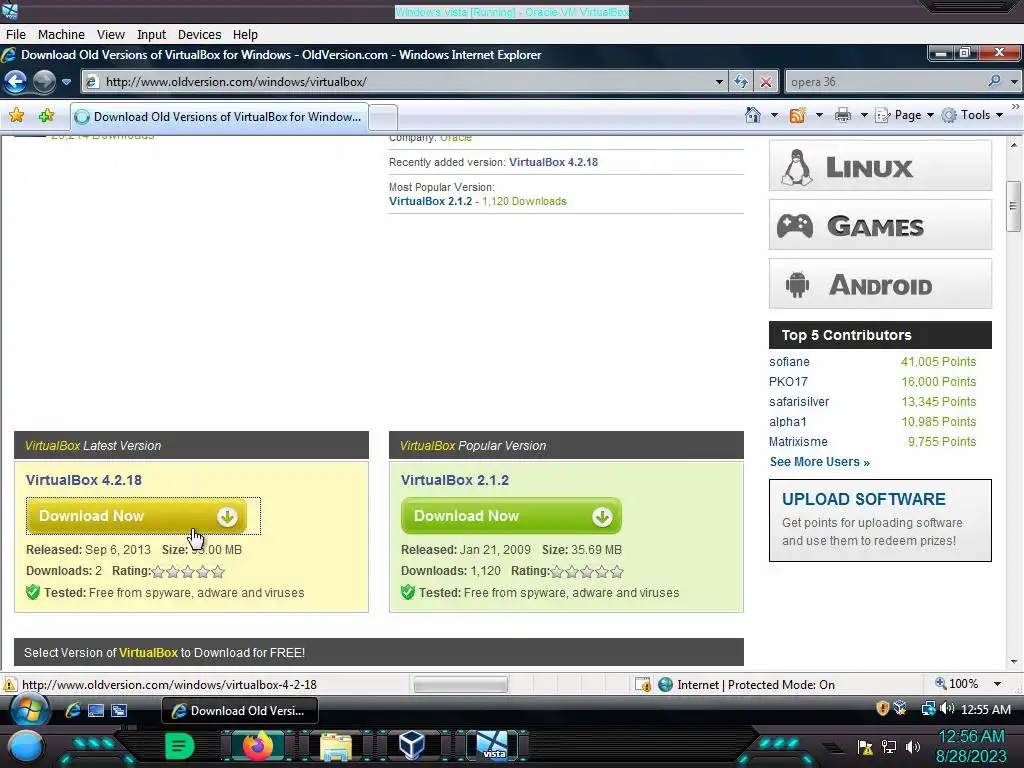1024x768 pixels.
Task: Open the Favorites Center star icon
Action: (x=16, y=116)
